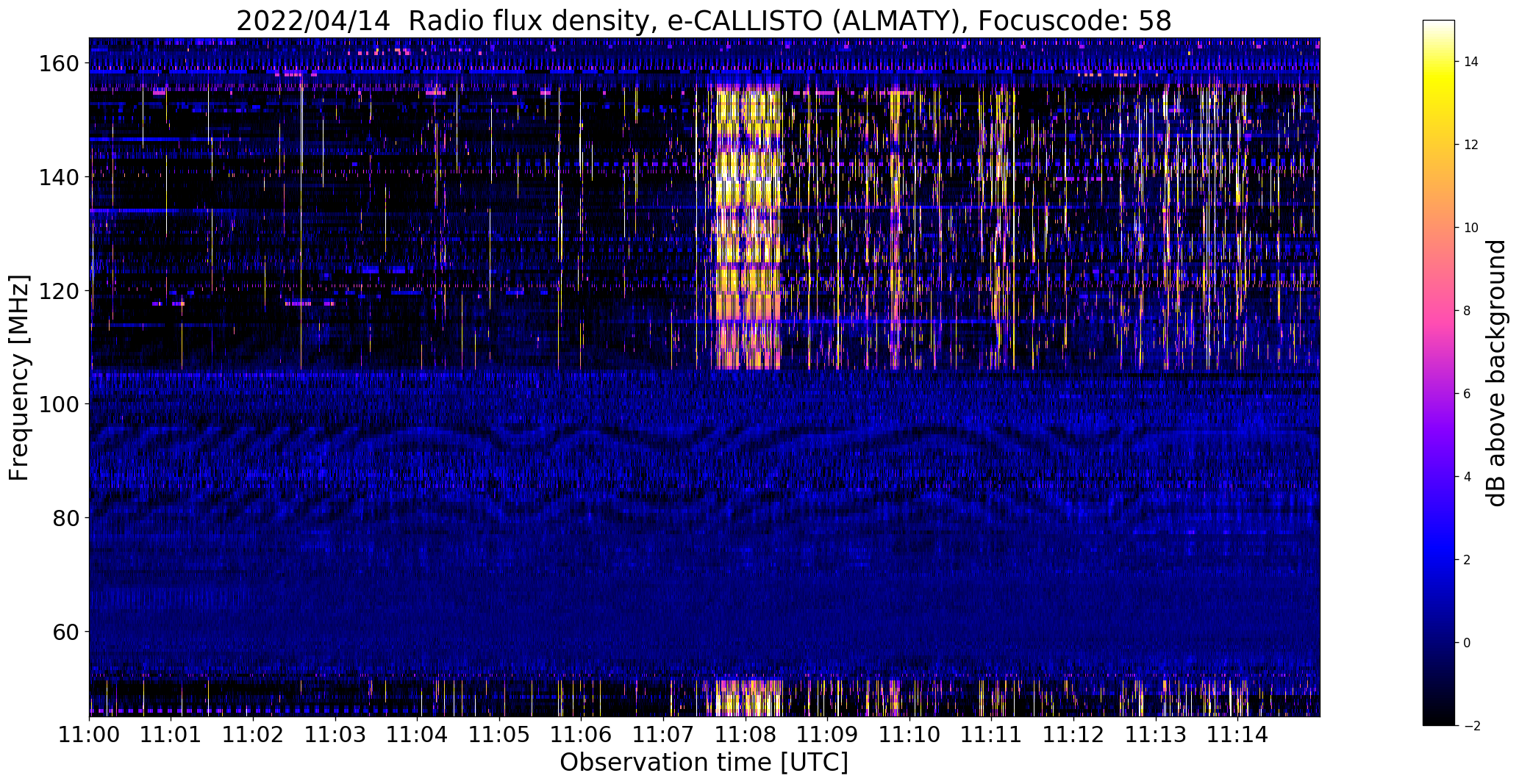The height and width of the screenshot is (784, 1519).
Task: Click the colorbar tick value −2
Action: click(1471, 726)
